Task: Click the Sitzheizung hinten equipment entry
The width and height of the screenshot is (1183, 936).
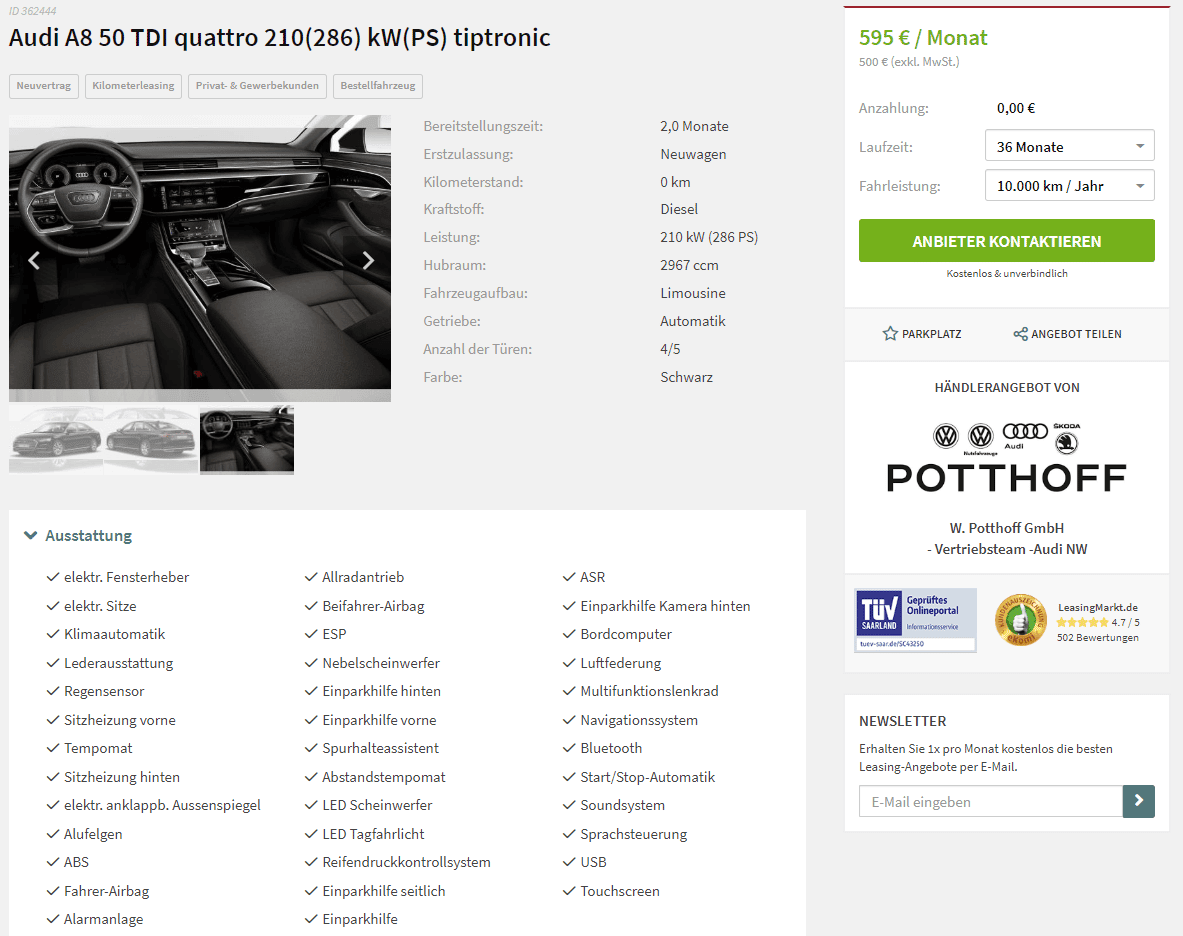Action: tap(122, 777)
